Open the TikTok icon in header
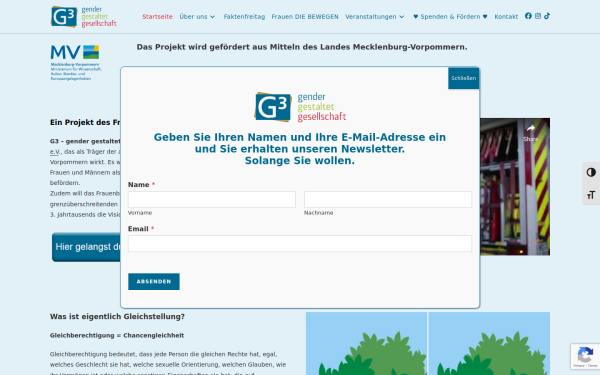The image size is (600, 375). pyautogui.click(x=547, y=16)
